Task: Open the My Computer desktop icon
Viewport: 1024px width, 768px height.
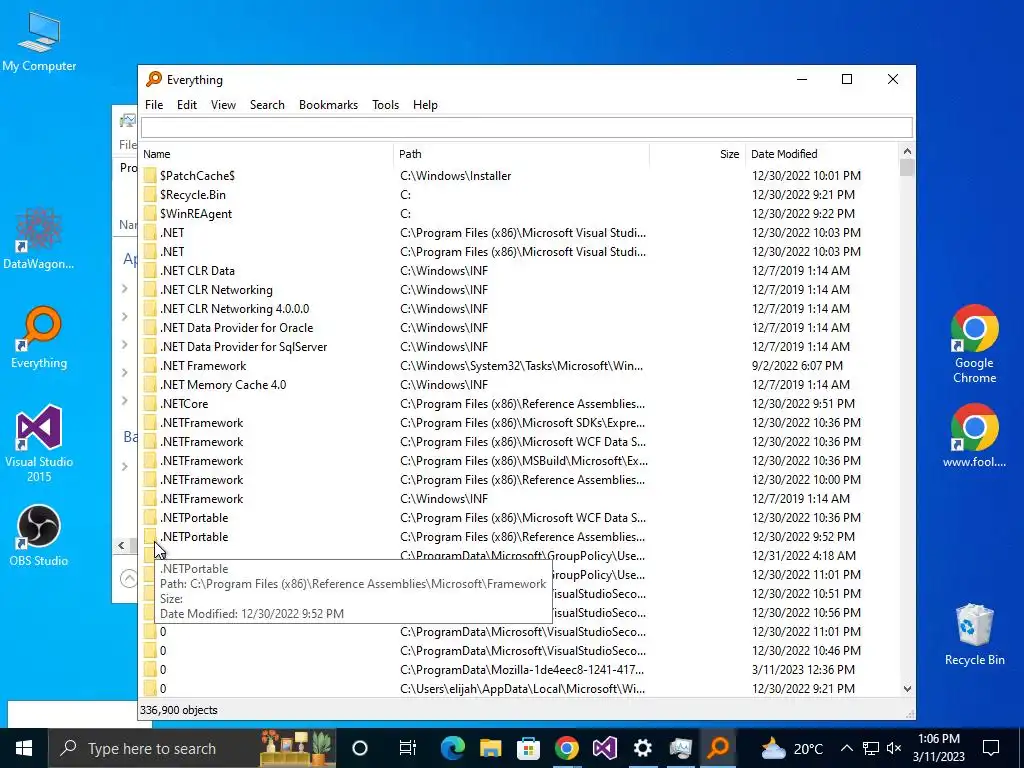Action: coord(39,41)
